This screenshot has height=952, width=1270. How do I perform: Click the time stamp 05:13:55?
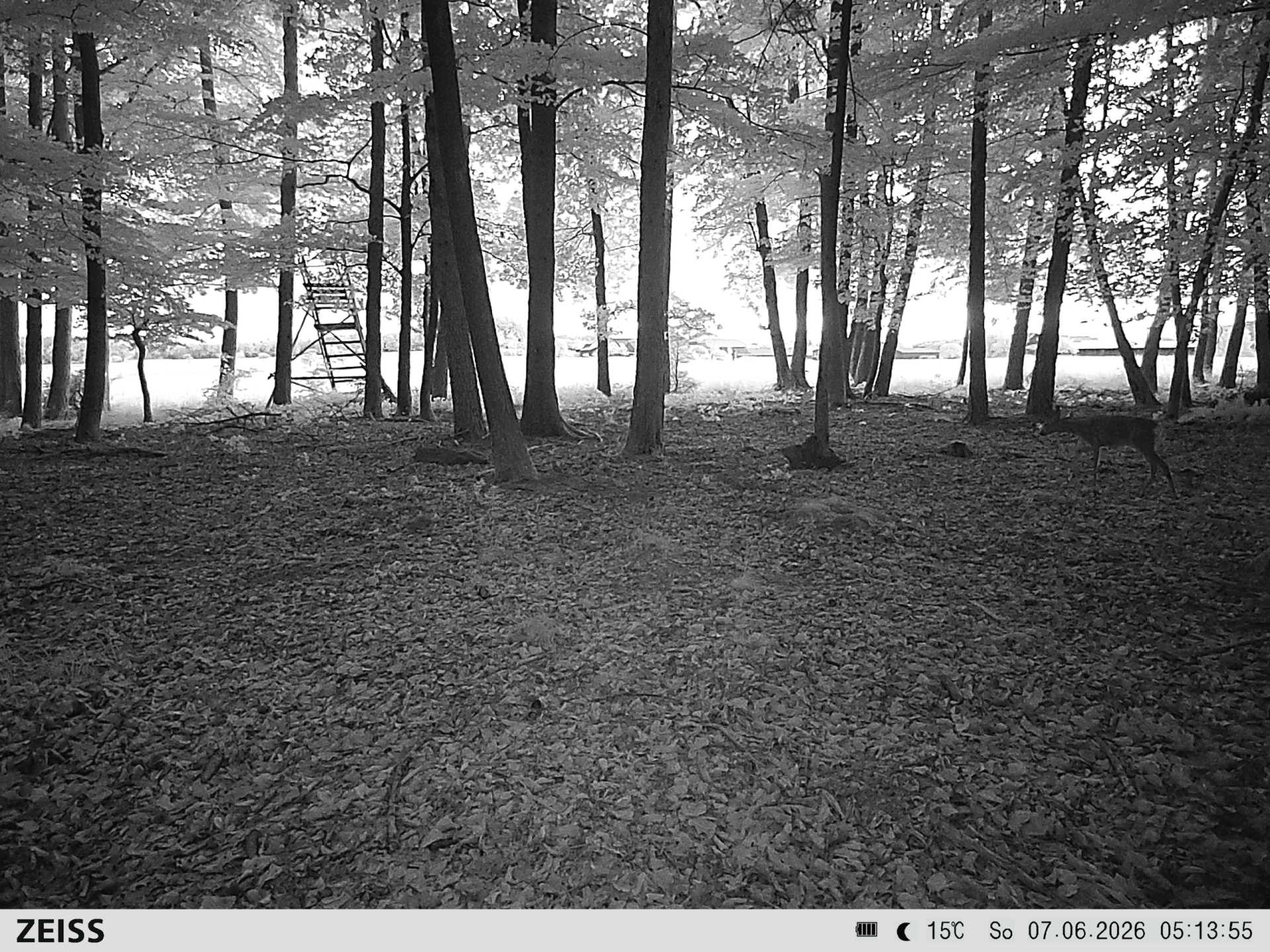pos(1206,931)
